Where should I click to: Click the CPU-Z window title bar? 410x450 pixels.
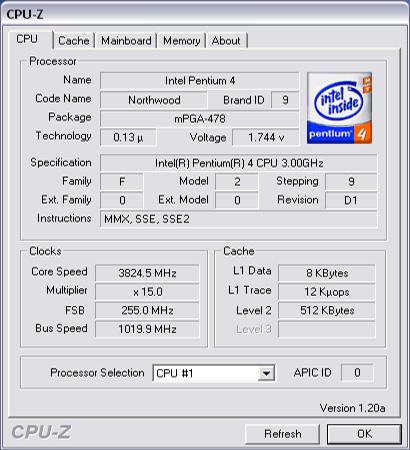tap(205, 14)
